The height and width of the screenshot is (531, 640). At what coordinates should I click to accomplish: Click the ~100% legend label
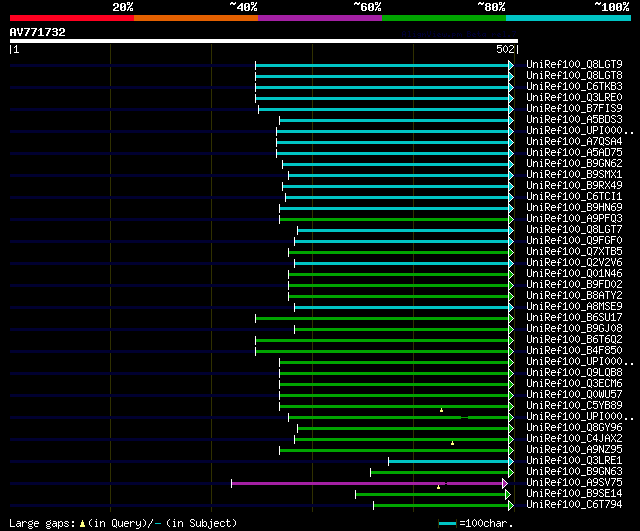(612, 7)
